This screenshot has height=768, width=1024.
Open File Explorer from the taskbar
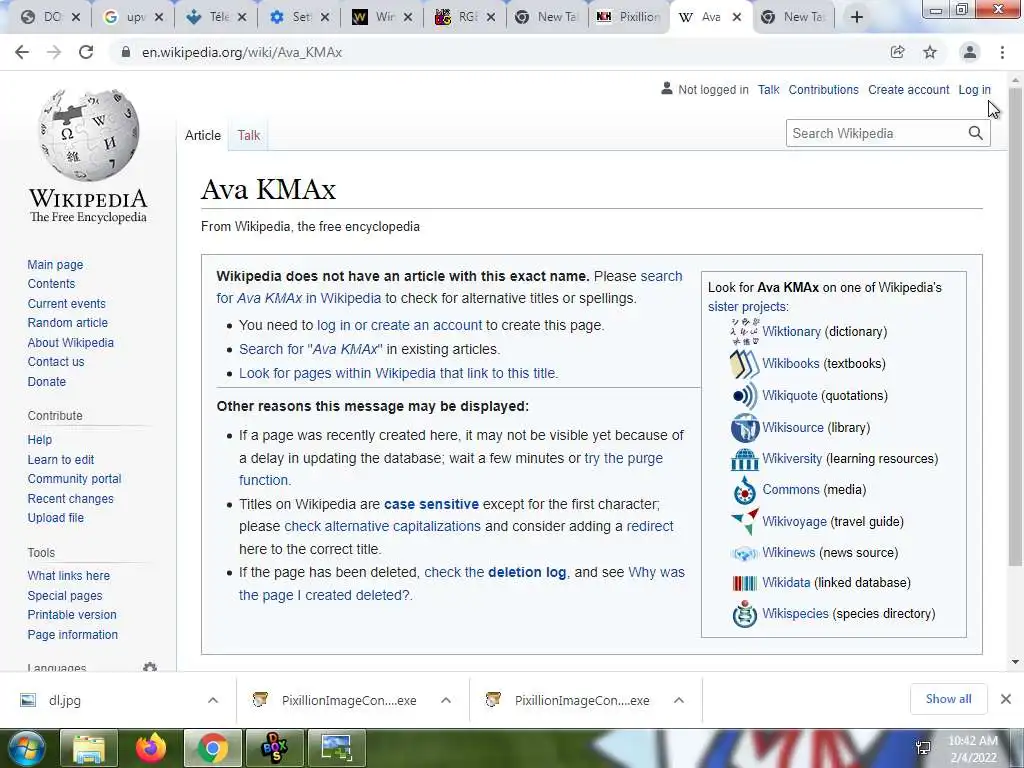point(89,748)
